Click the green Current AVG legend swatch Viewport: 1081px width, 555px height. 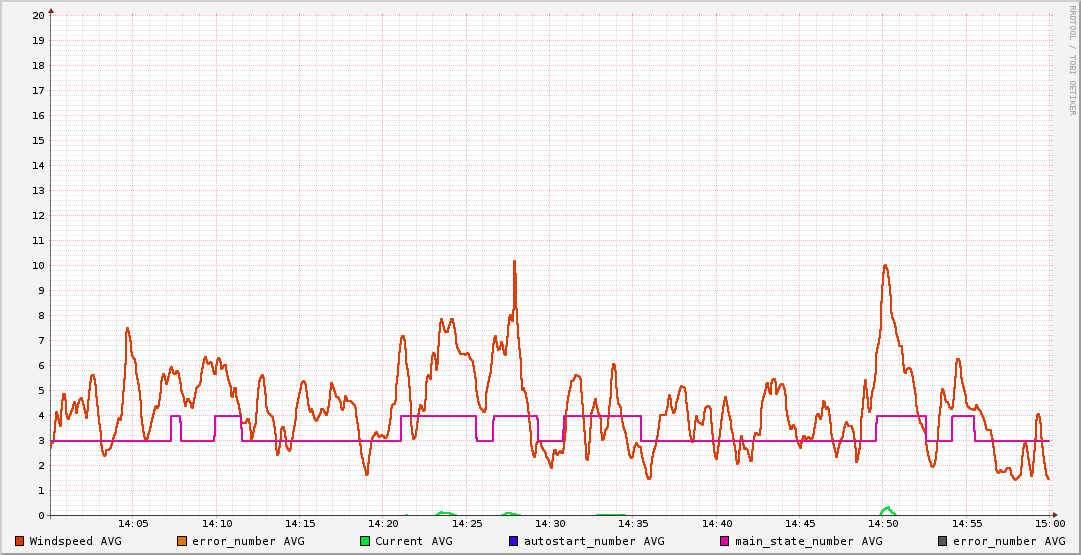pos(365,541)
